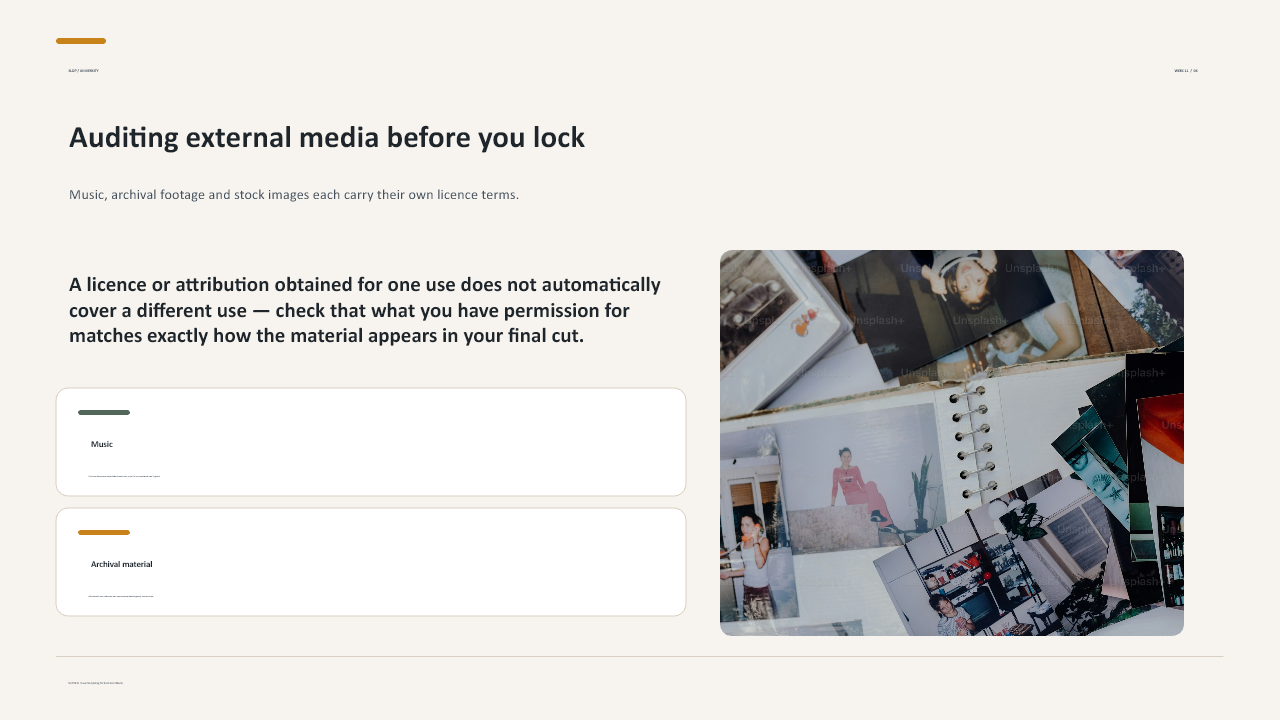
Task: Select the orange accent bar on Archival card
Action: point(104,532)
